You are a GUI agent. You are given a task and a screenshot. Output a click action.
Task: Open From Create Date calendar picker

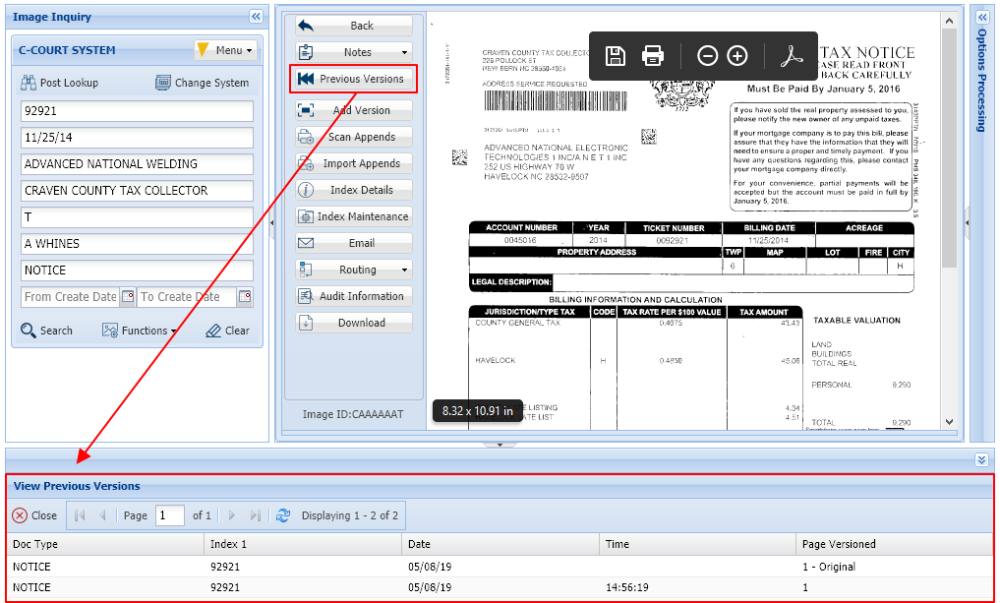point(128,297)
